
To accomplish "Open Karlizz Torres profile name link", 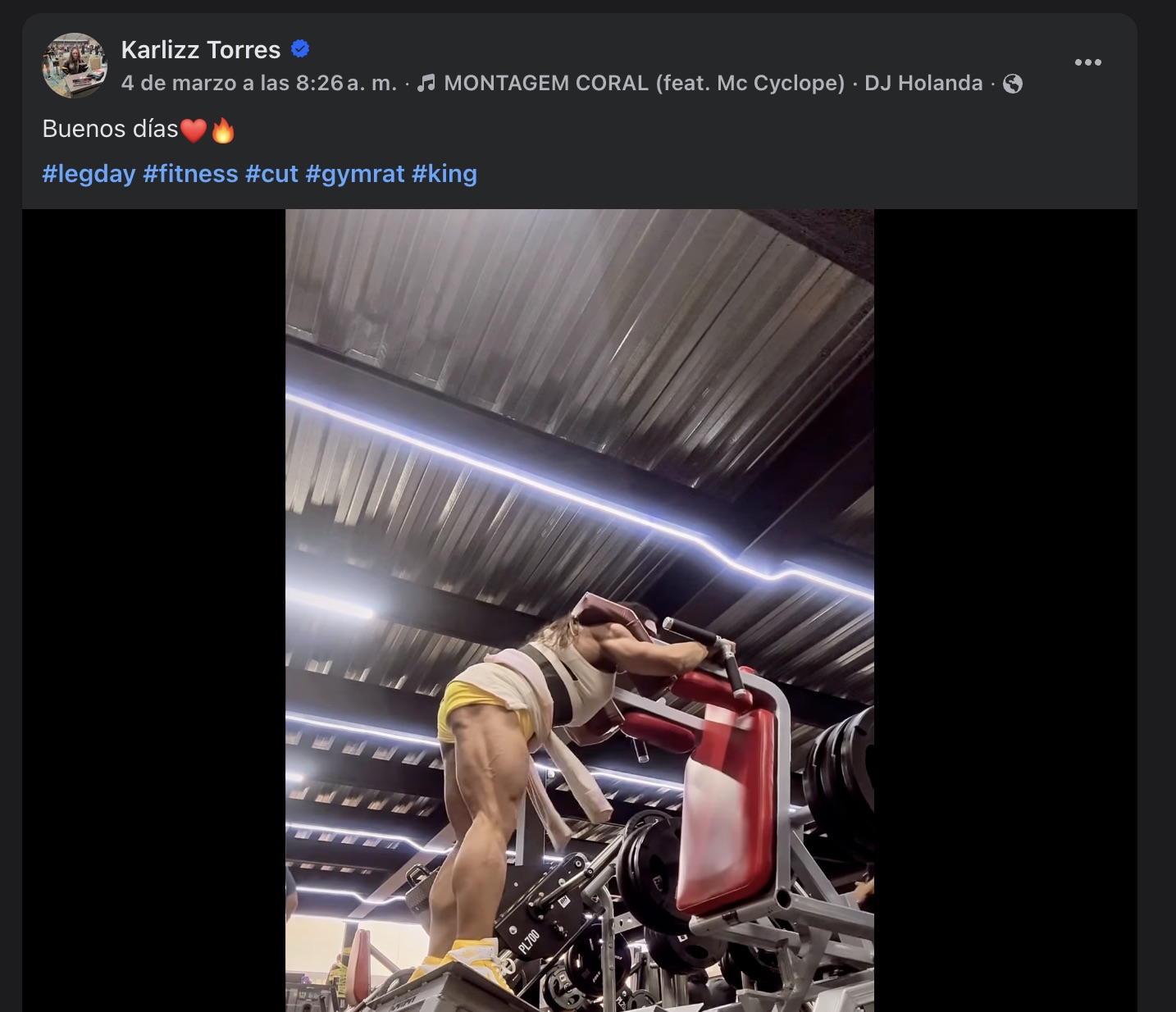I will pos(201,50).
